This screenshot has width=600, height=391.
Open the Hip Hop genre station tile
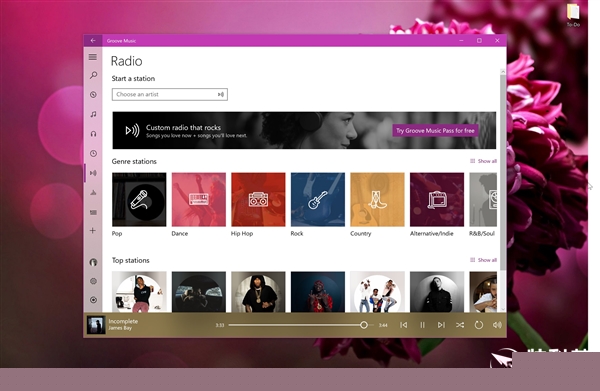(258, 199)
